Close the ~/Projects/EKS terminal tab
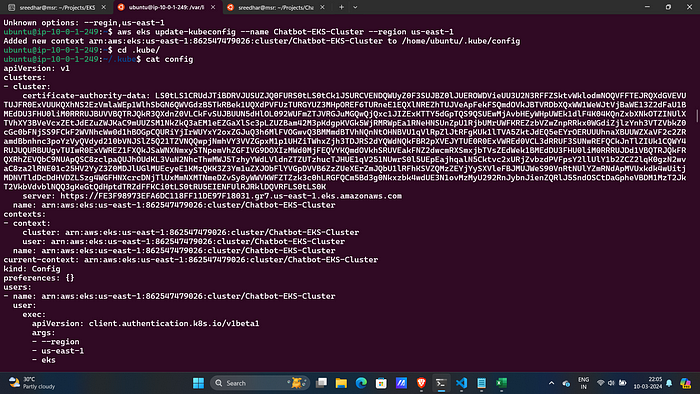The image size is (700, 394). (104, 7)
